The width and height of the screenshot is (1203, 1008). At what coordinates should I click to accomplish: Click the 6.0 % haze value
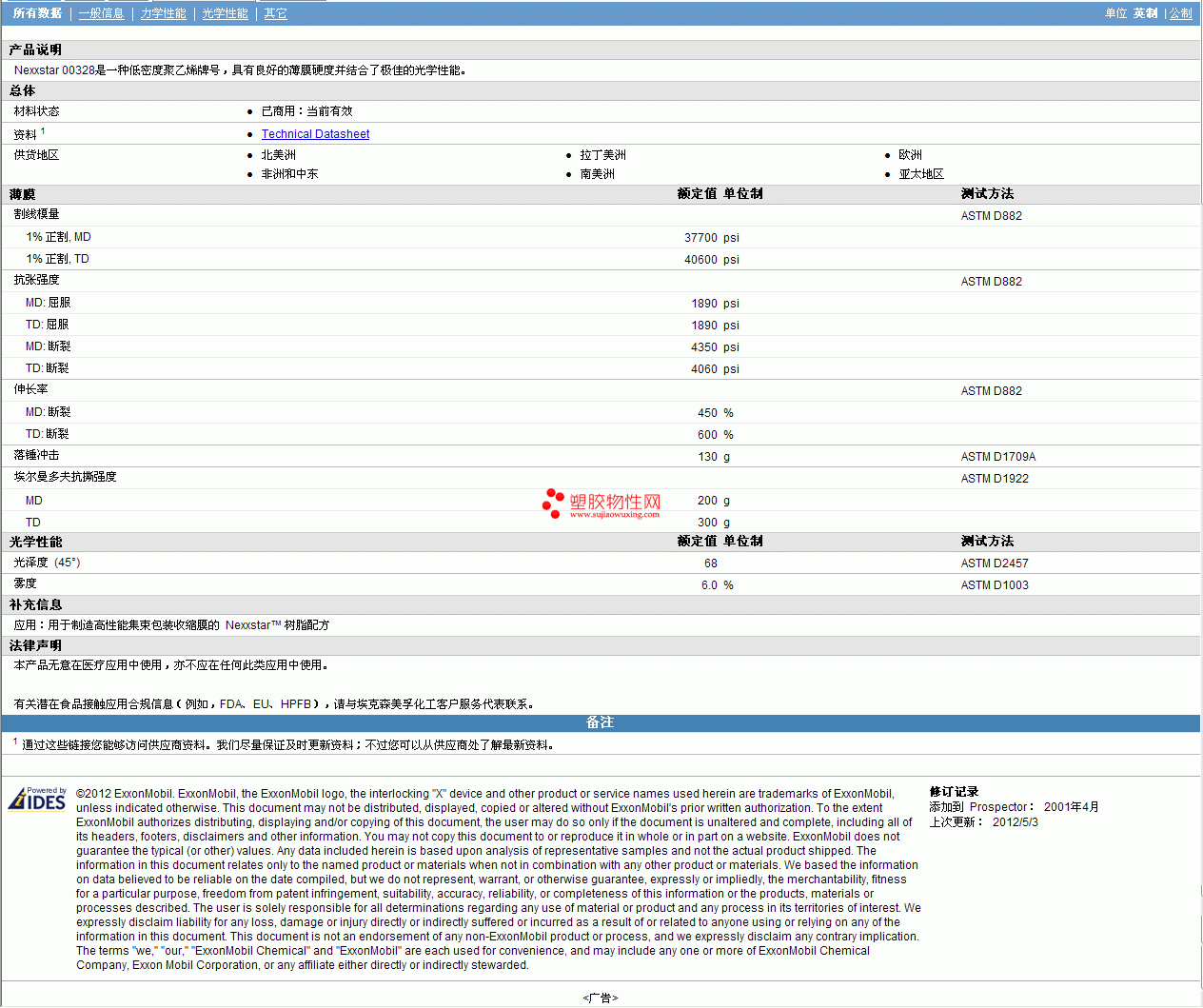click(x=718, y=585)
